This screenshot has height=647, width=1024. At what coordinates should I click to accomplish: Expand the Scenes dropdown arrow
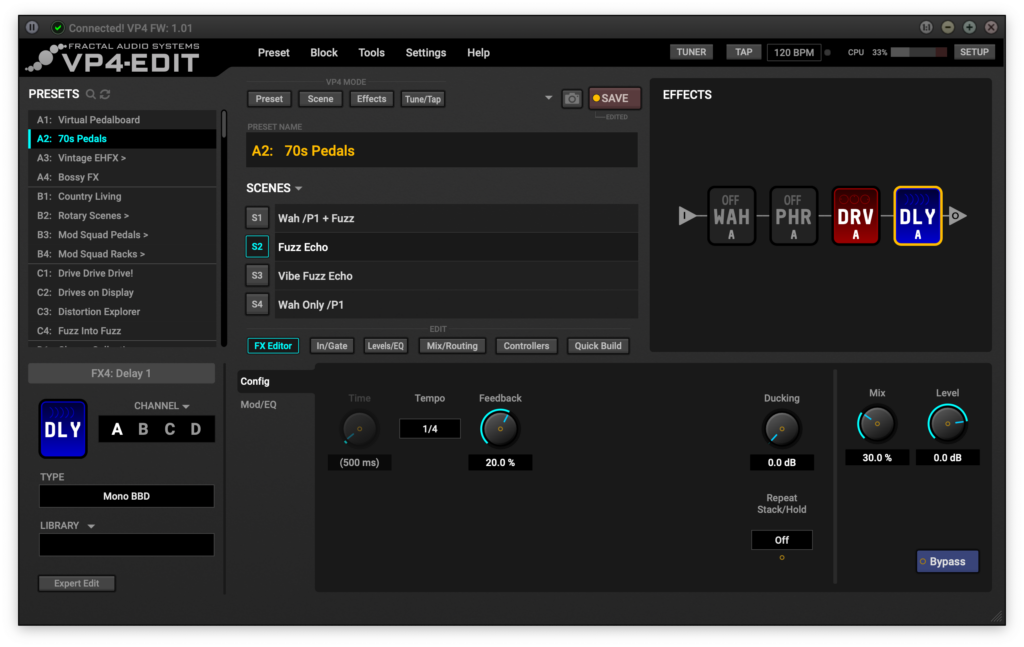tap(298, 189)
